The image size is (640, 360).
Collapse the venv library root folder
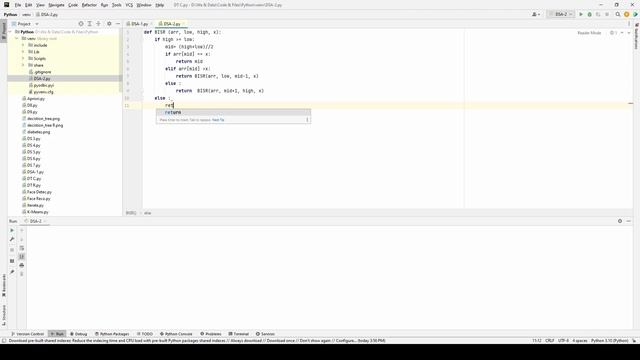pos(17,38)
